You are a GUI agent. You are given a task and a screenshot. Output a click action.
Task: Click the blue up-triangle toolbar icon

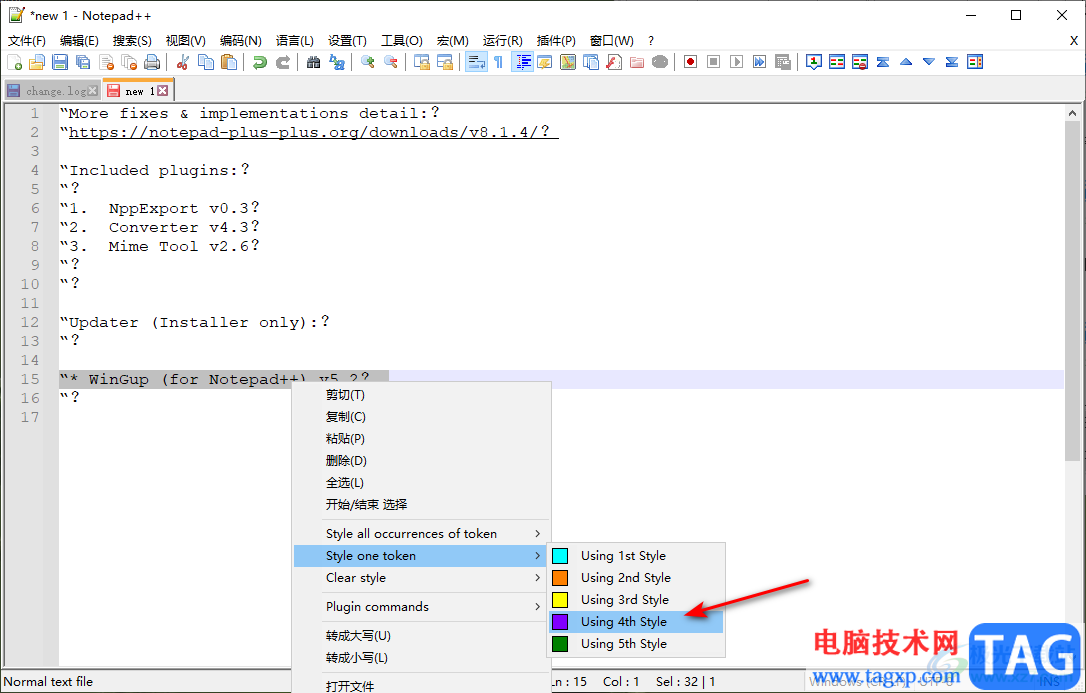tap(906, 62)
